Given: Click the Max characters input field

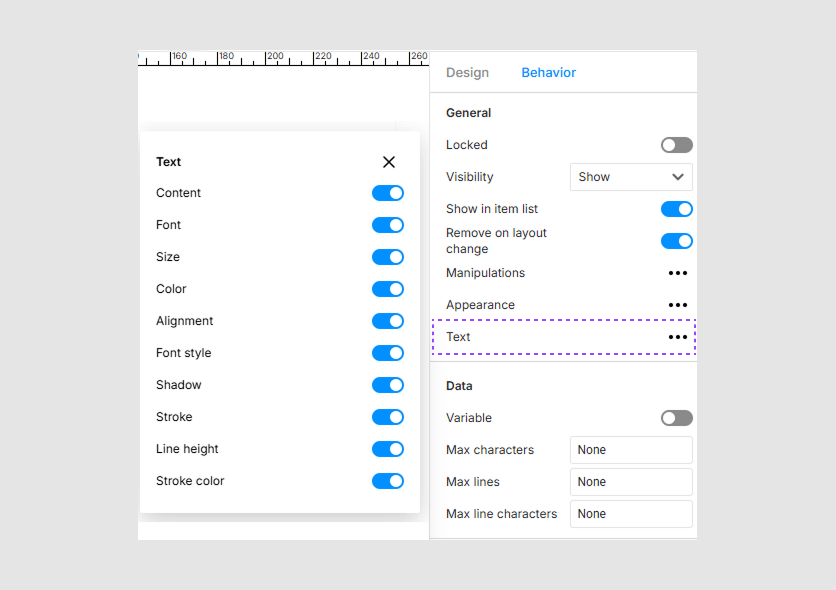Looking at the screenshot, I should coord(630,450).
